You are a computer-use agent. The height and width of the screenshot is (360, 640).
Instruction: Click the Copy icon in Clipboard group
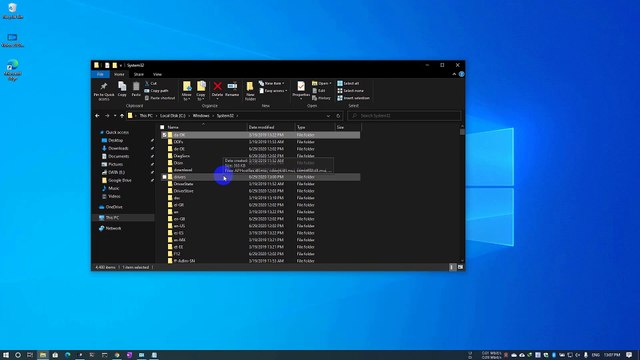[x=122, y=86]
